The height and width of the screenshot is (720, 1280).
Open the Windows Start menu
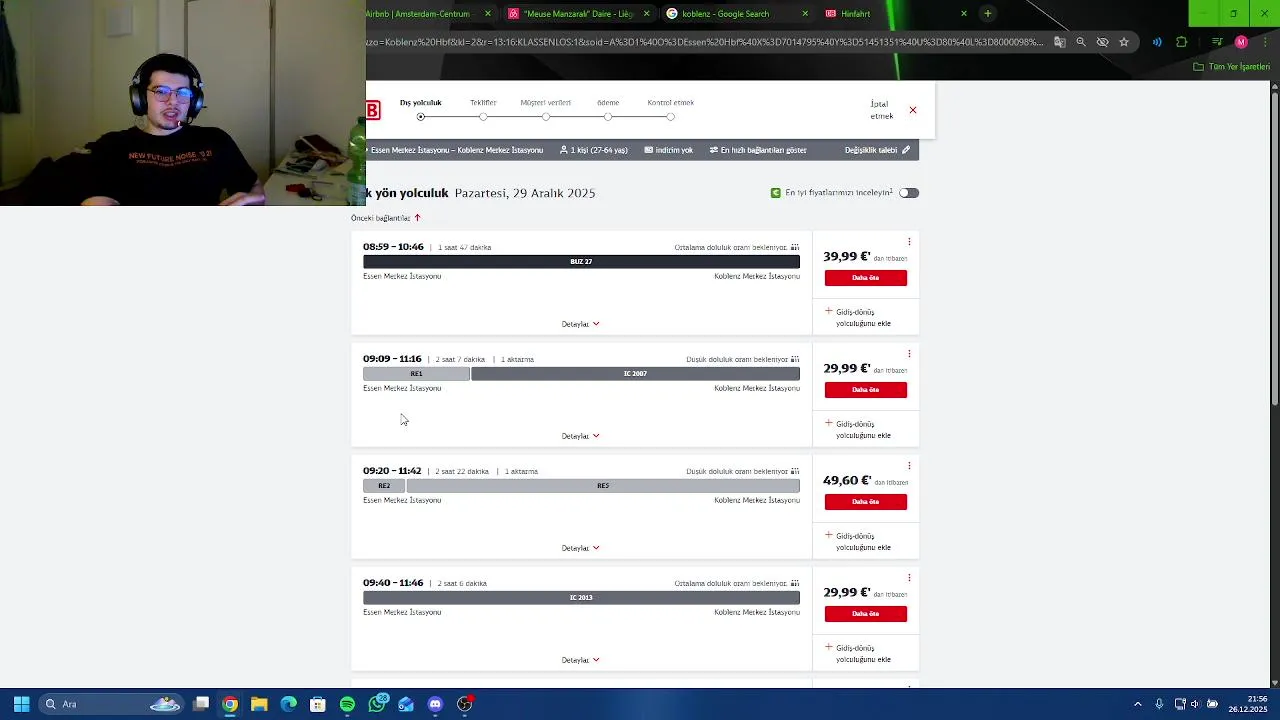[x=21, y=704]
